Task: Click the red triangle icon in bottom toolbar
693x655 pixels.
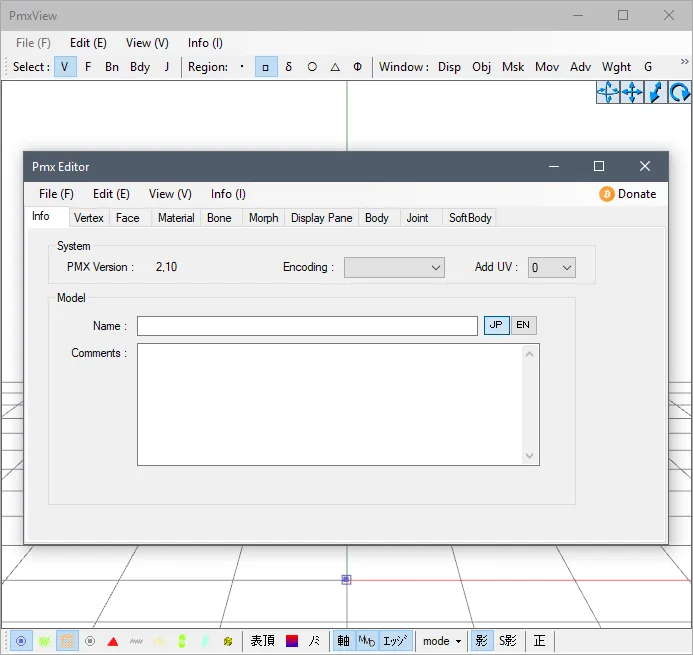Action: [113, 641]
